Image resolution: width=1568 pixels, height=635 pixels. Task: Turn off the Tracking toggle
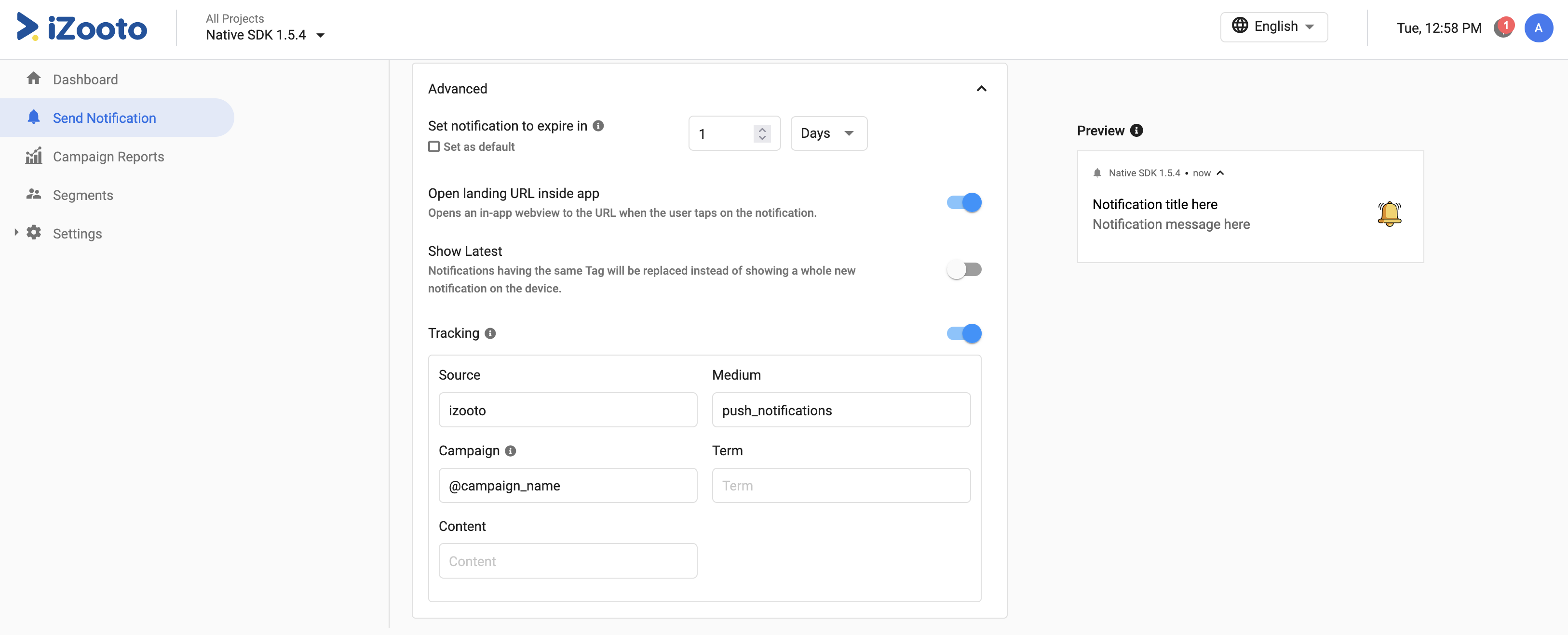[x=964, y=333]
